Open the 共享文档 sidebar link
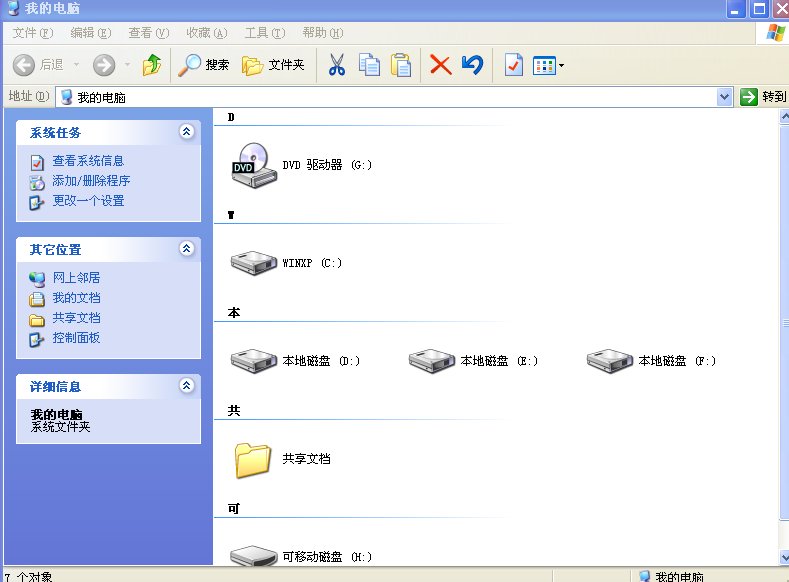Screen dimensions: 789x582 (76, 318)
